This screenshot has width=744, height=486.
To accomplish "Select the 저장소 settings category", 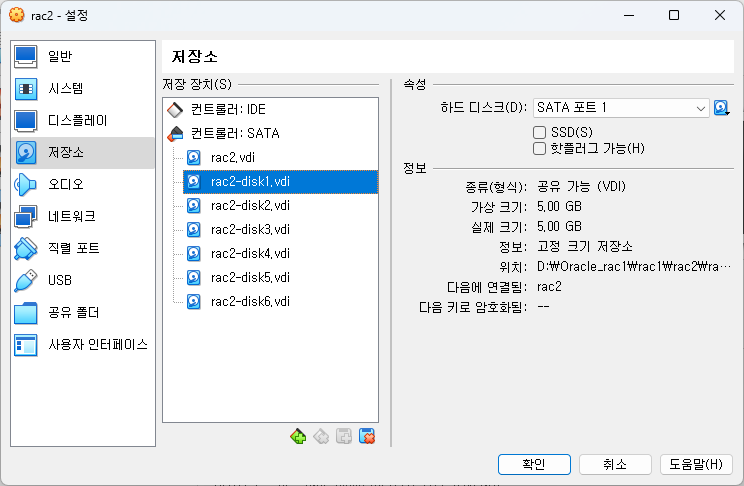I will pyautogui.click(x=83, y=153).
